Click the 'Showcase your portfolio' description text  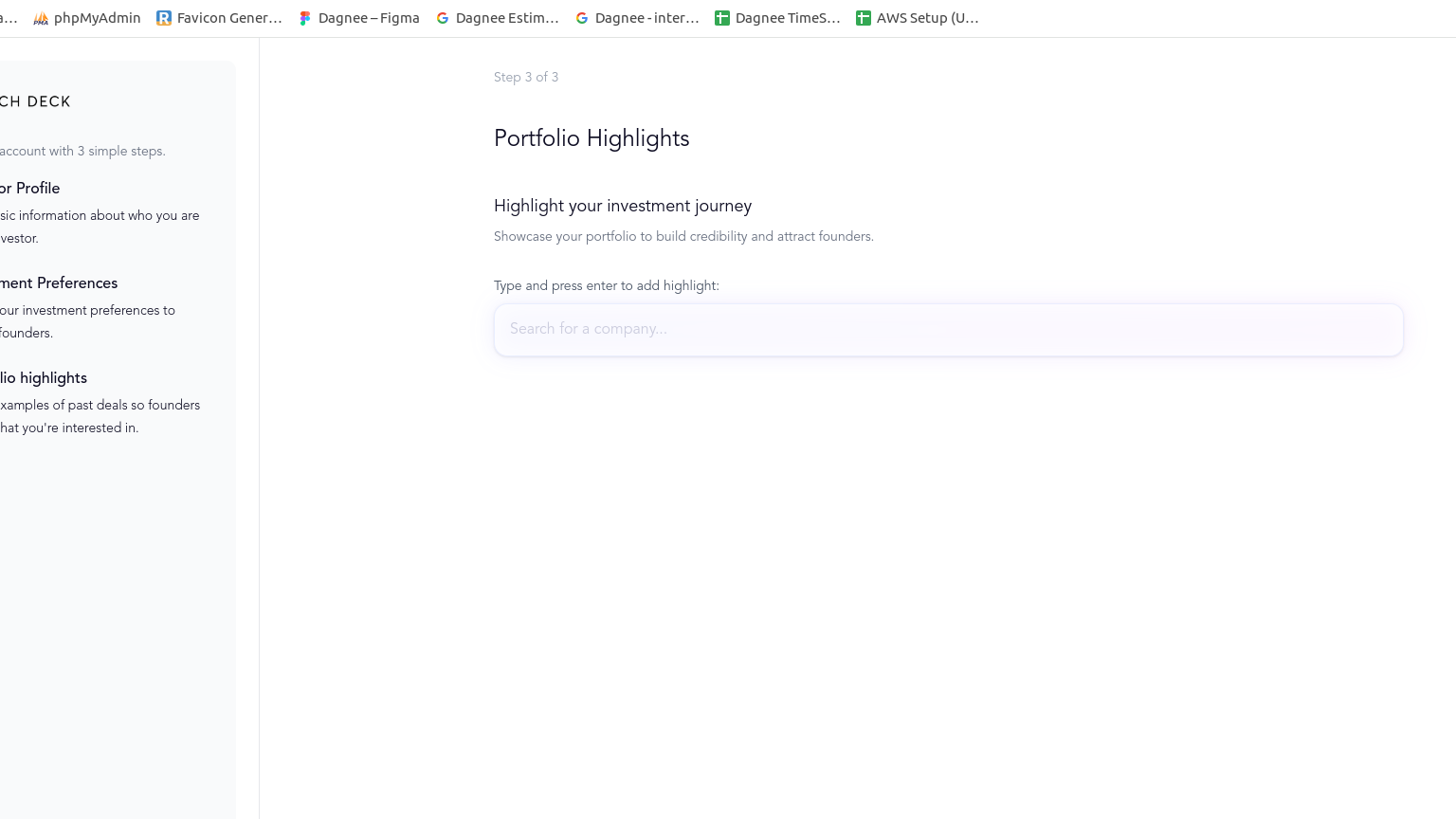coord(683,236)
